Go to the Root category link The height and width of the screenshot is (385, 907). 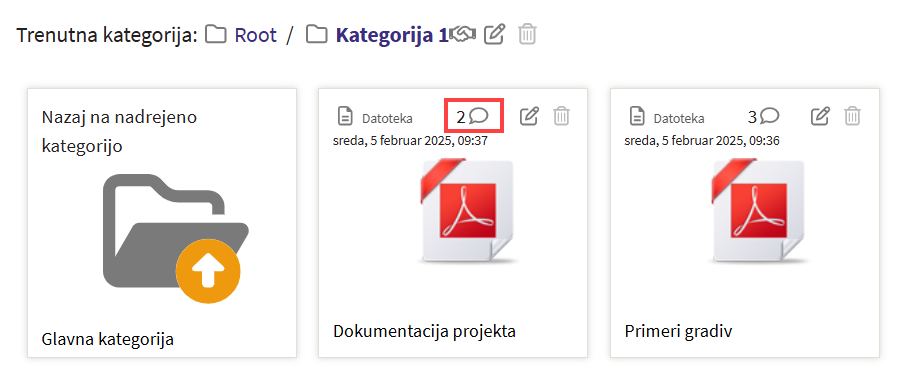coord(256,36)
